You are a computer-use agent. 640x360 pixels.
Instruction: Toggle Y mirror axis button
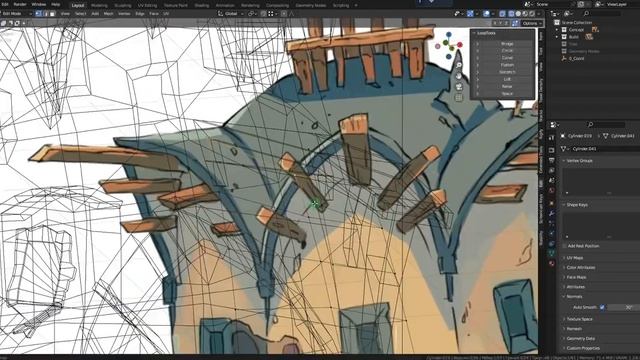pos(500,23)
